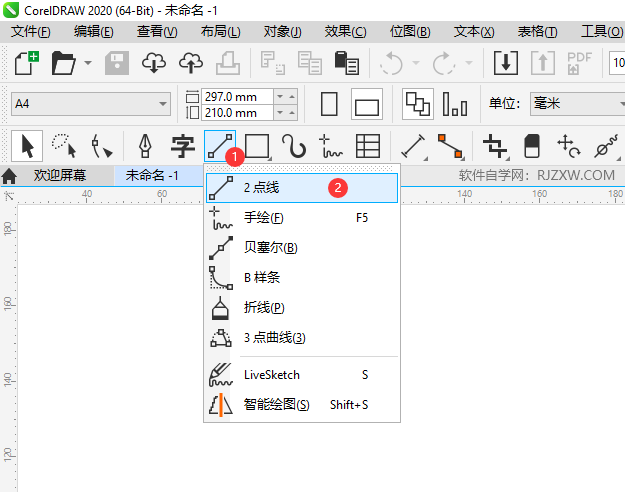Open the 文件(F) menu

(31, 31)
